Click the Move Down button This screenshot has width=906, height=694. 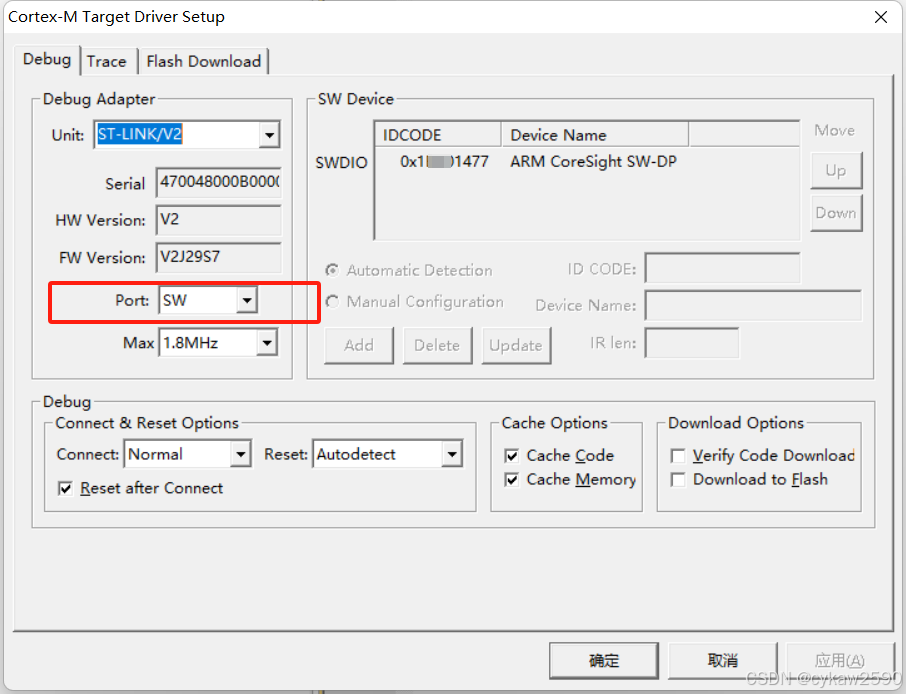click(836, 213)
